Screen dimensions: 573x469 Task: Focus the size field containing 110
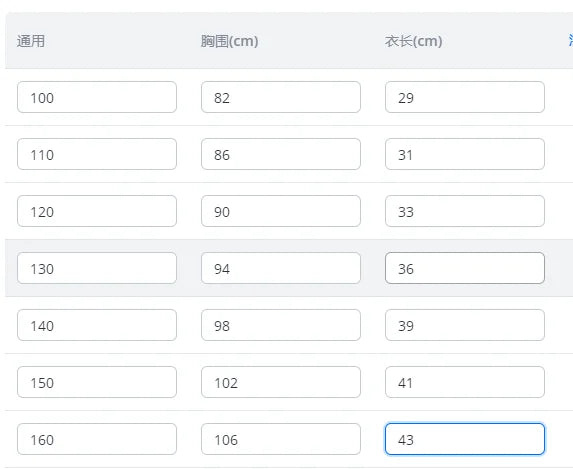coord(97,154)
